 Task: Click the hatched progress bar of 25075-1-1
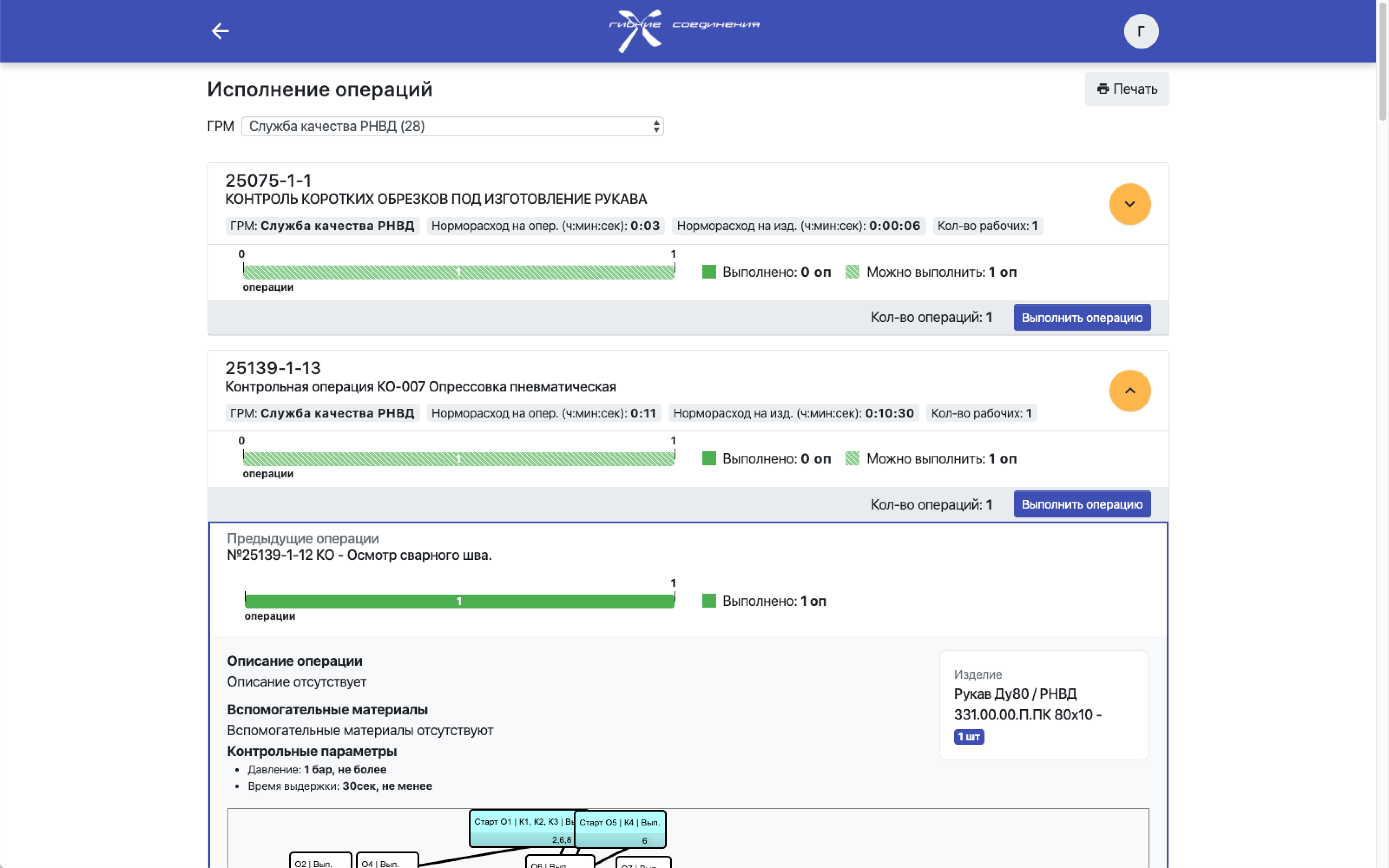coord(458,272)
